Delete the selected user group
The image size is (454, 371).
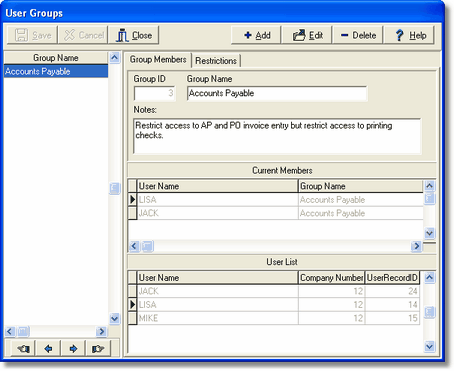pos(358,35)
